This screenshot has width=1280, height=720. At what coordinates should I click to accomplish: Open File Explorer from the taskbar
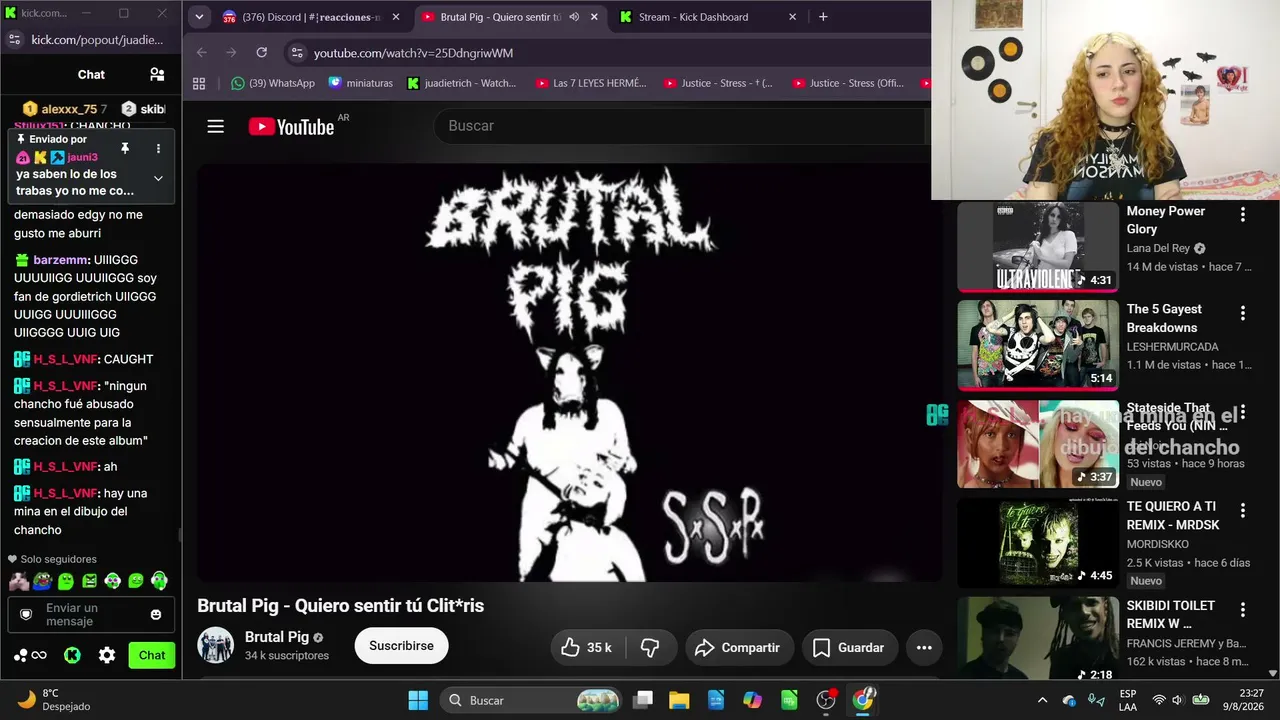[x=679, y=700]
